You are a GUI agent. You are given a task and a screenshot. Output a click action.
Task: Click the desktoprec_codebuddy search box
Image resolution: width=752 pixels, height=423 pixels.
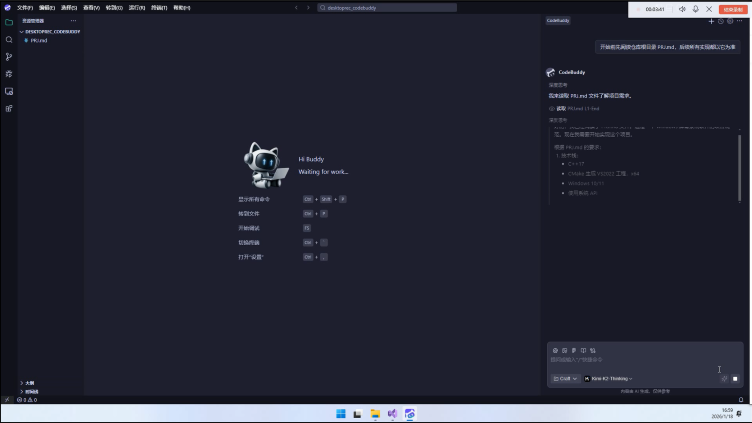[x=387, y=8]
